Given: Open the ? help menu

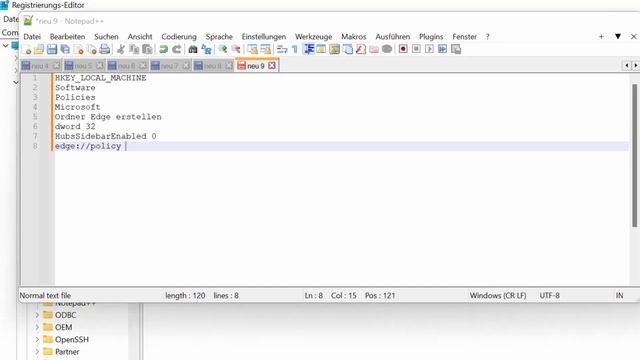Looking at the screenshot, I should (x=487, y=37).
